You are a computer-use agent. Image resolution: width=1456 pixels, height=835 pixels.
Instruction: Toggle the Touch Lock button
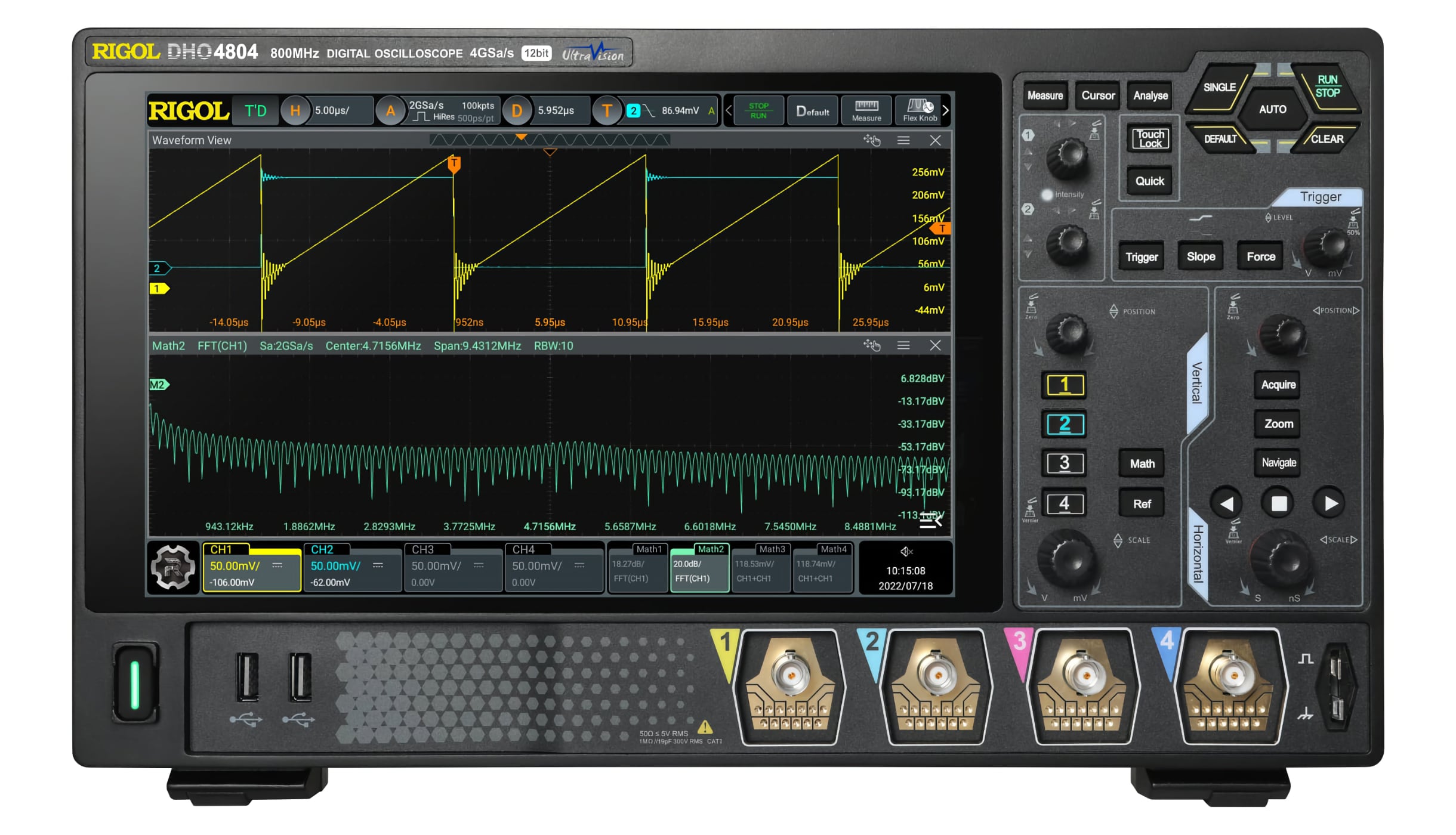point(1150,139)
